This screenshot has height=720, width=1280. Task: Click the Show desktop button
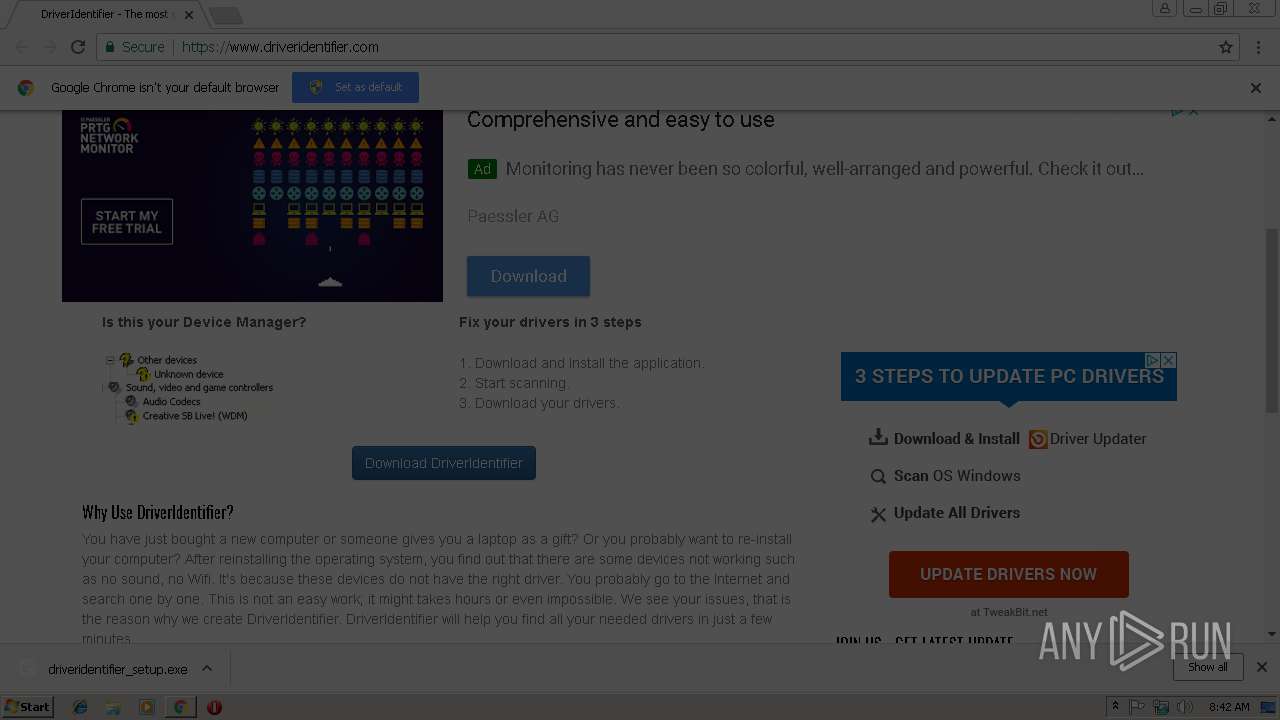point(1269,707)
